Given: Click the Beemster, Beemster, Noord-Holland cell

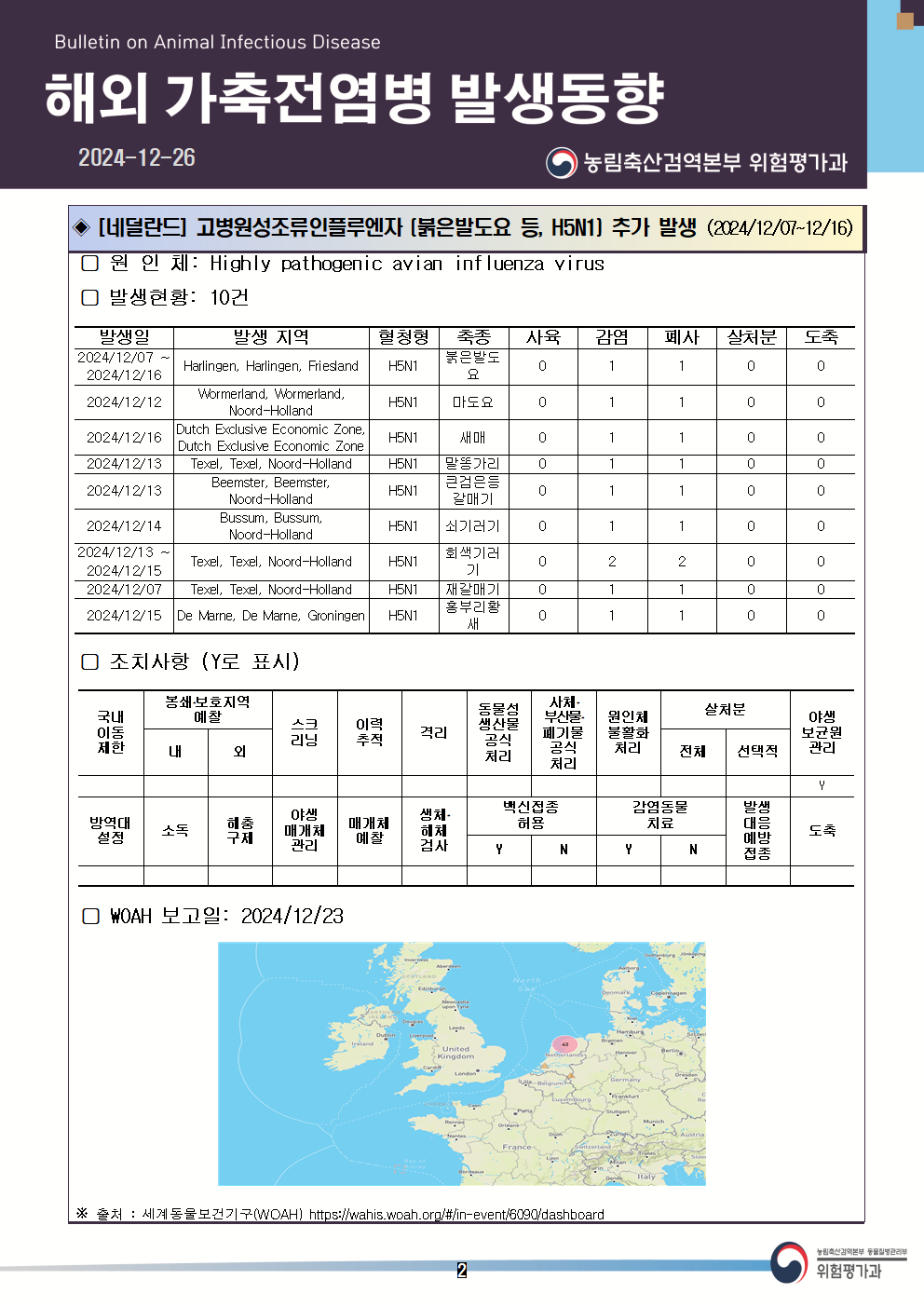Looking at the screenshot, I should (271, 491).
